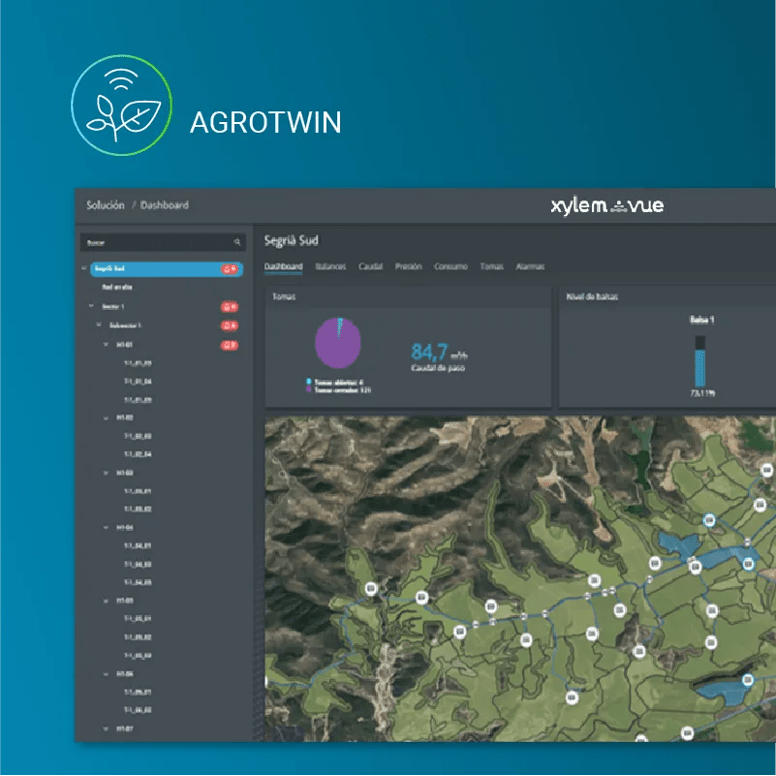Viewport: 776px width, 776px height.
Task: Collapse the Sector 1 node
Action: (x=91, y=306)
